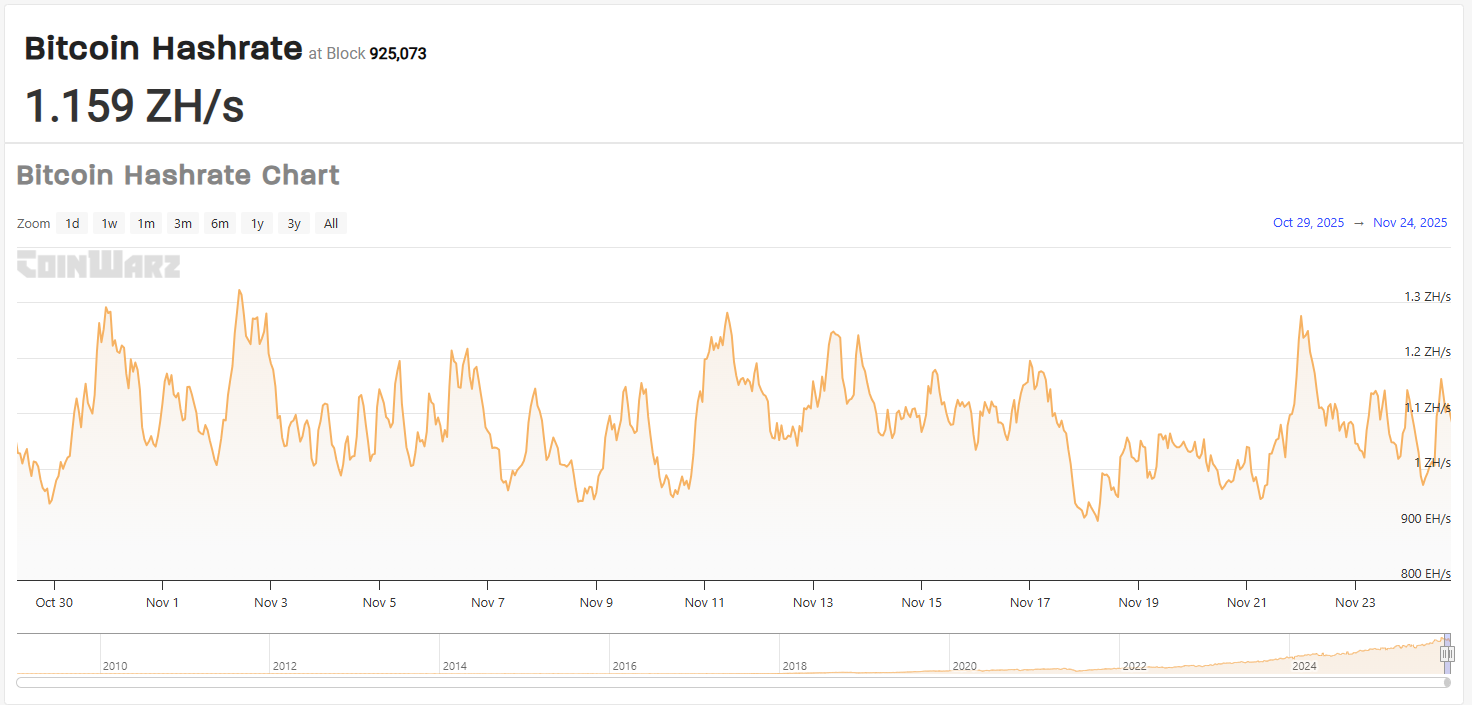The height and width of the screenshot is (705, 1472).
Task: Click the Bitcoin Hashrate page title
Action: [163, 47]
